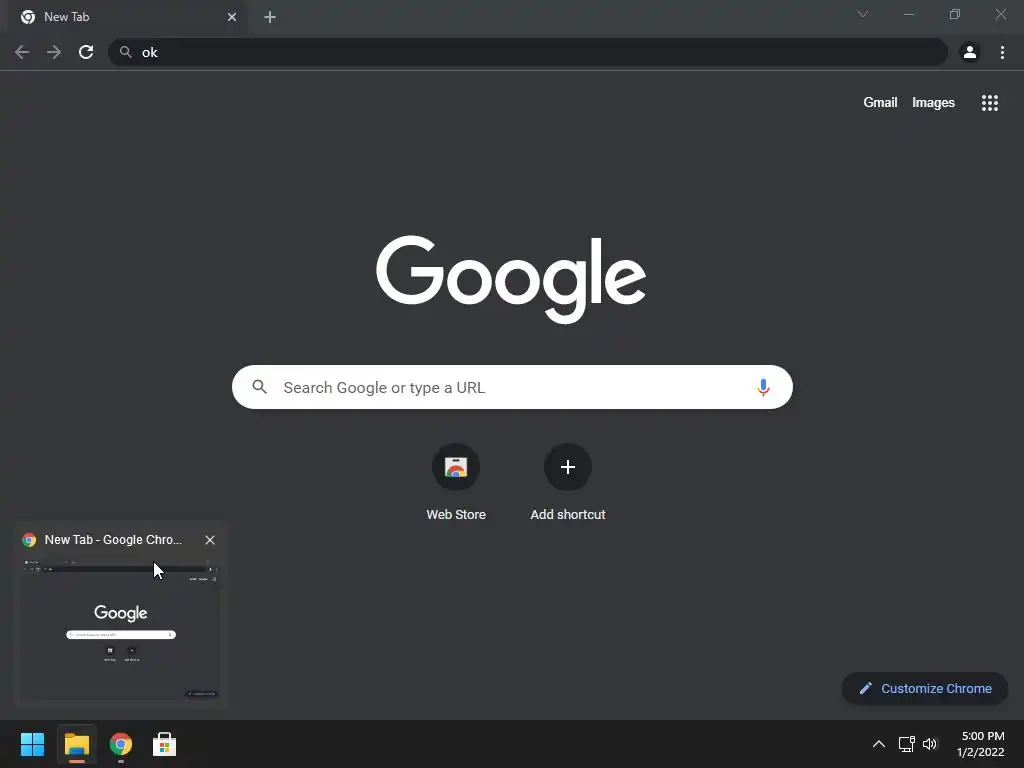The image size is (1024, 768).
Task: Click the Customize Chrome button
Action: tap(925, 688)
